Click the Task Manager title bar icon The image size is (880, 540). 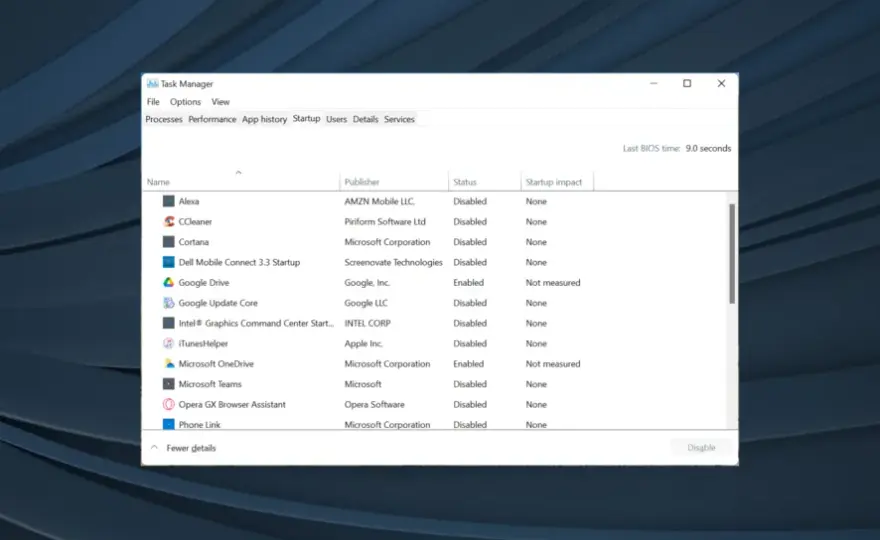[152, 84]
